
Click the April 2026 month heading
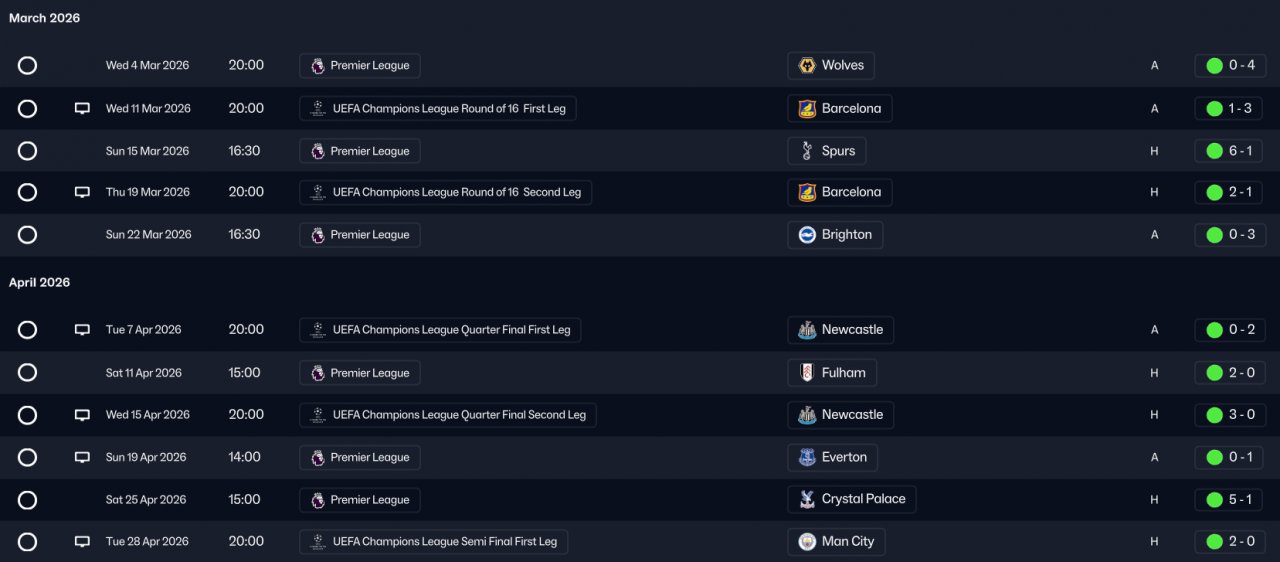[x=40, y=283]
